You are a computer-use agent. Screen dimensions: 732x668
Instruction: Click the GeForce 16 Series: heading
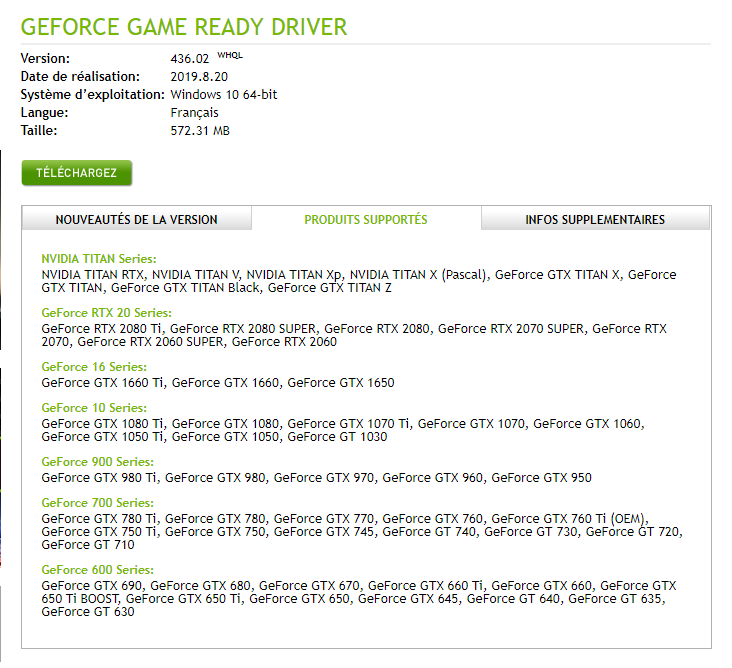point(94,367)
